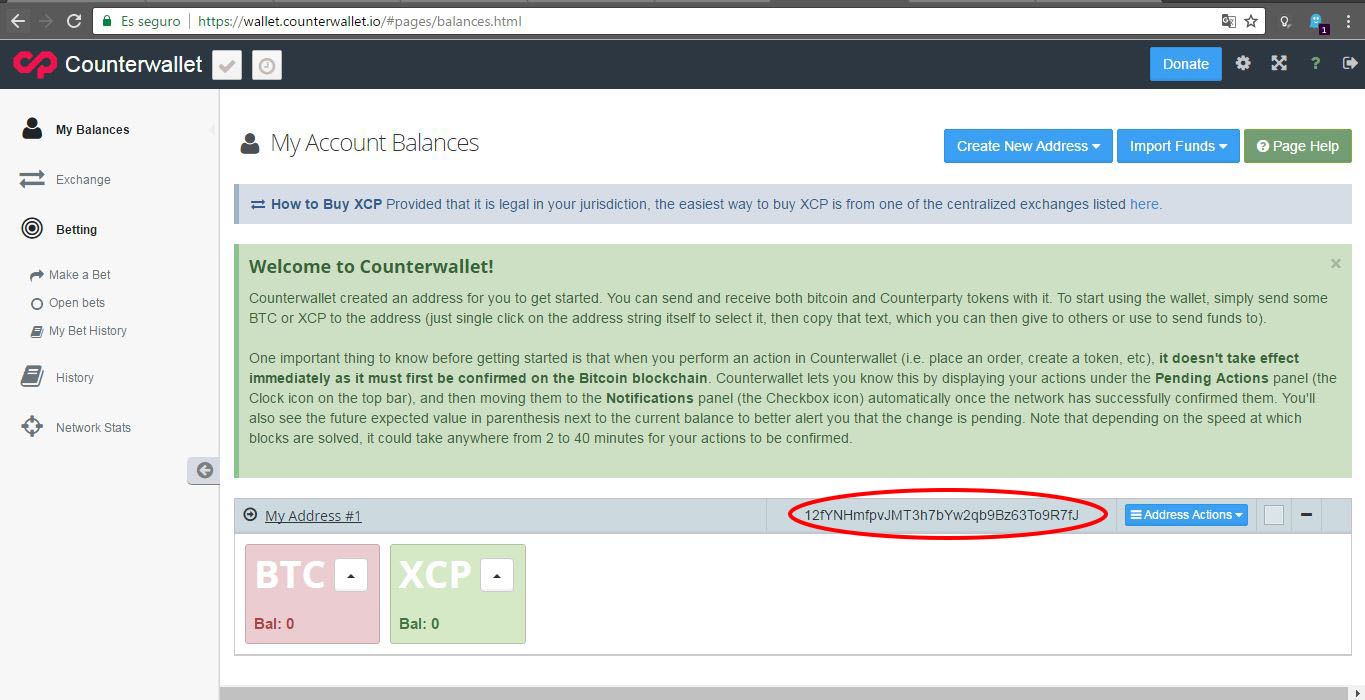The image size is (1365, 700).
Task: Dismiss the Welcome to Counterwallet message
Action: pos(1335,264)
